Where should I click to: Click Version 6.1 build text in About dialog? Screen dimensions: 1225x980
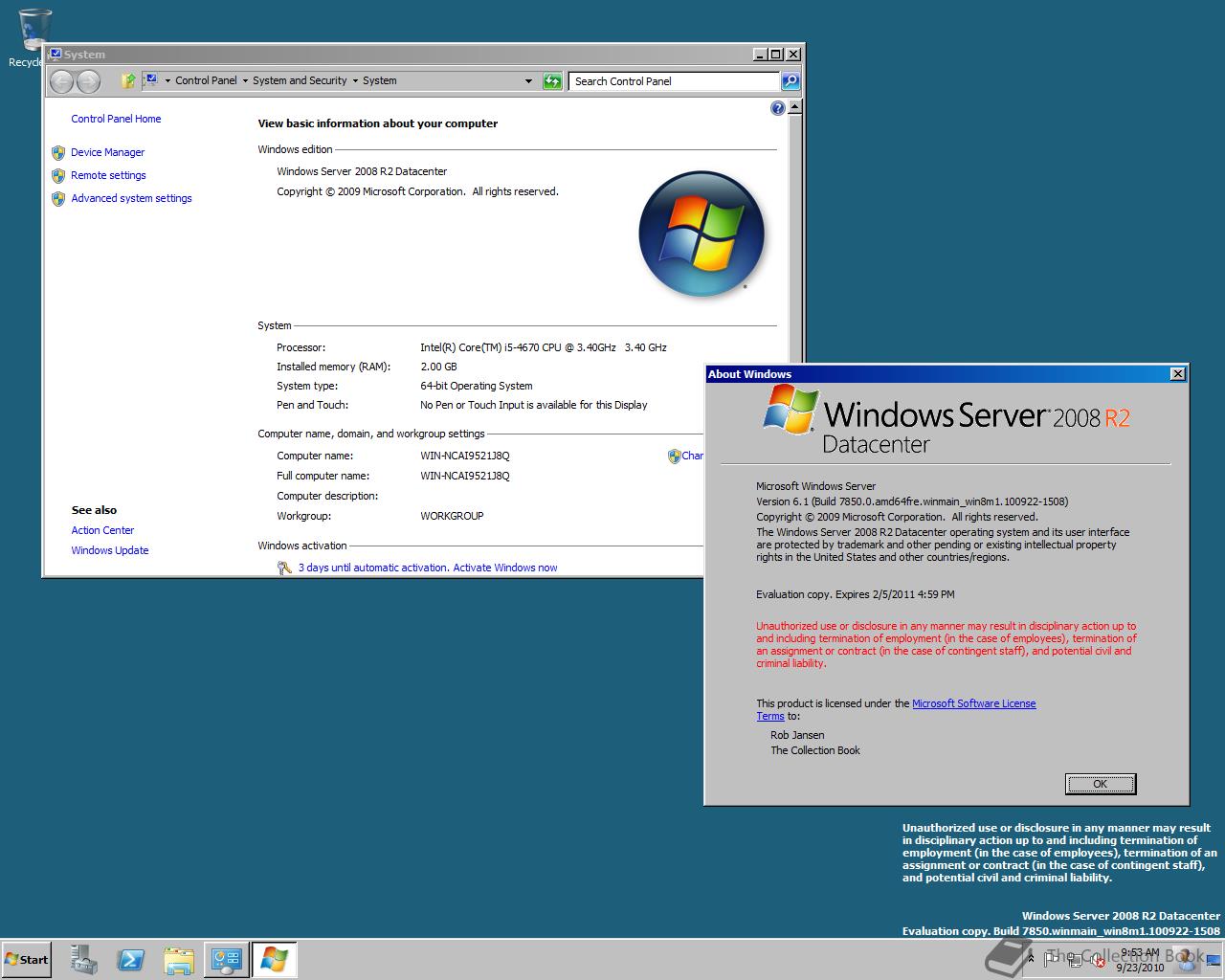(912, 501)
